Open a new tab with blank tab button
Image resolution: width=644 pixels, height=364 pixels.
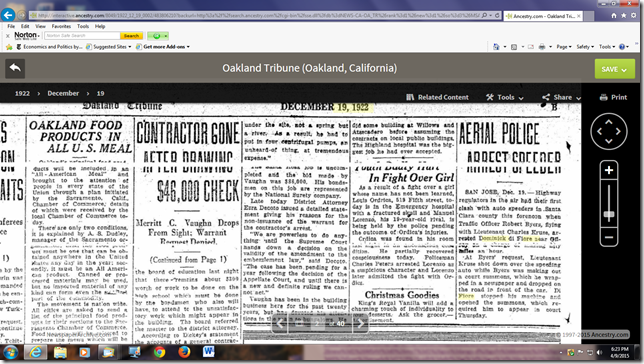tap(589, 16)
